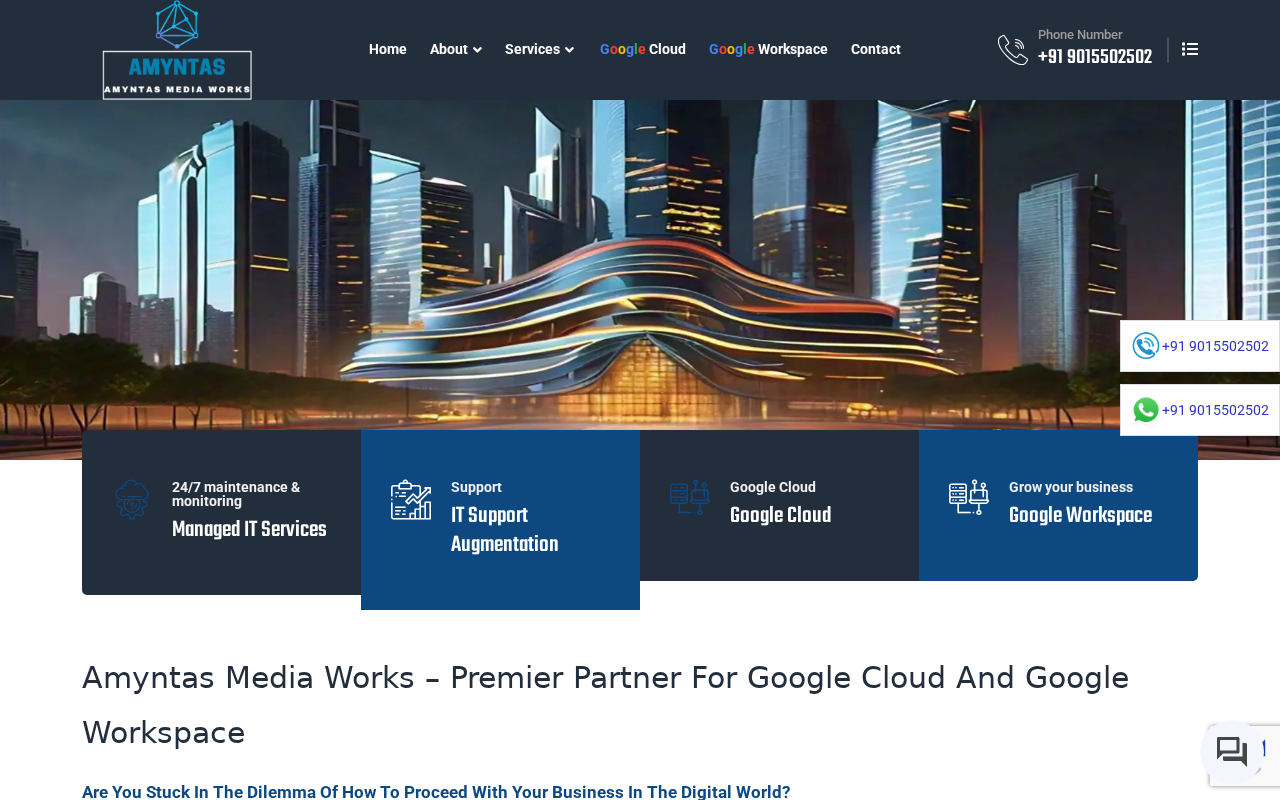Viewport: 1280px width, 800px height.
Task: Open the Managed IT Services heading link
Action: point(249,530)
